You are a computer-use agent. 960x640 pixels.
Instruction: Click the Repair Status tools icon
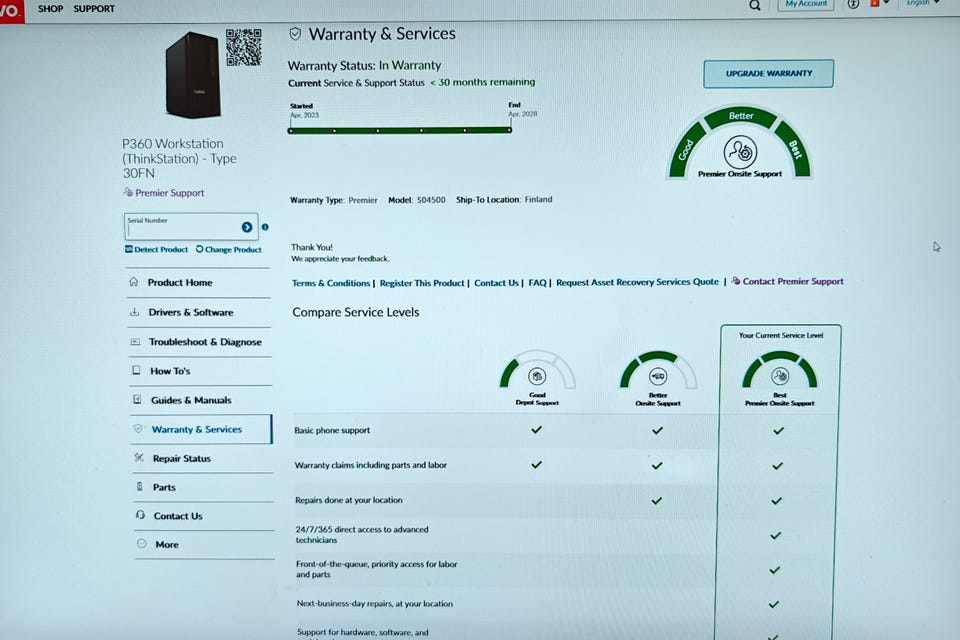point(139,457)
